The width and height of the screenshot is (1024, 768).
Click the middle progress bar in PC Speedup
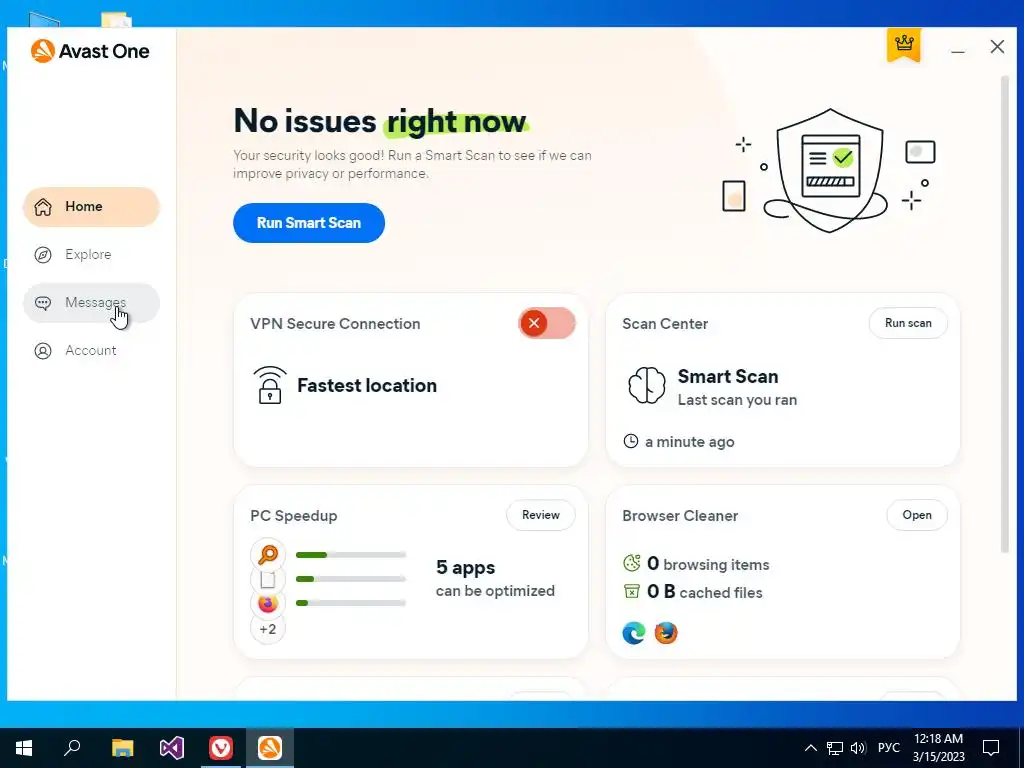click(x=351, y=579)
